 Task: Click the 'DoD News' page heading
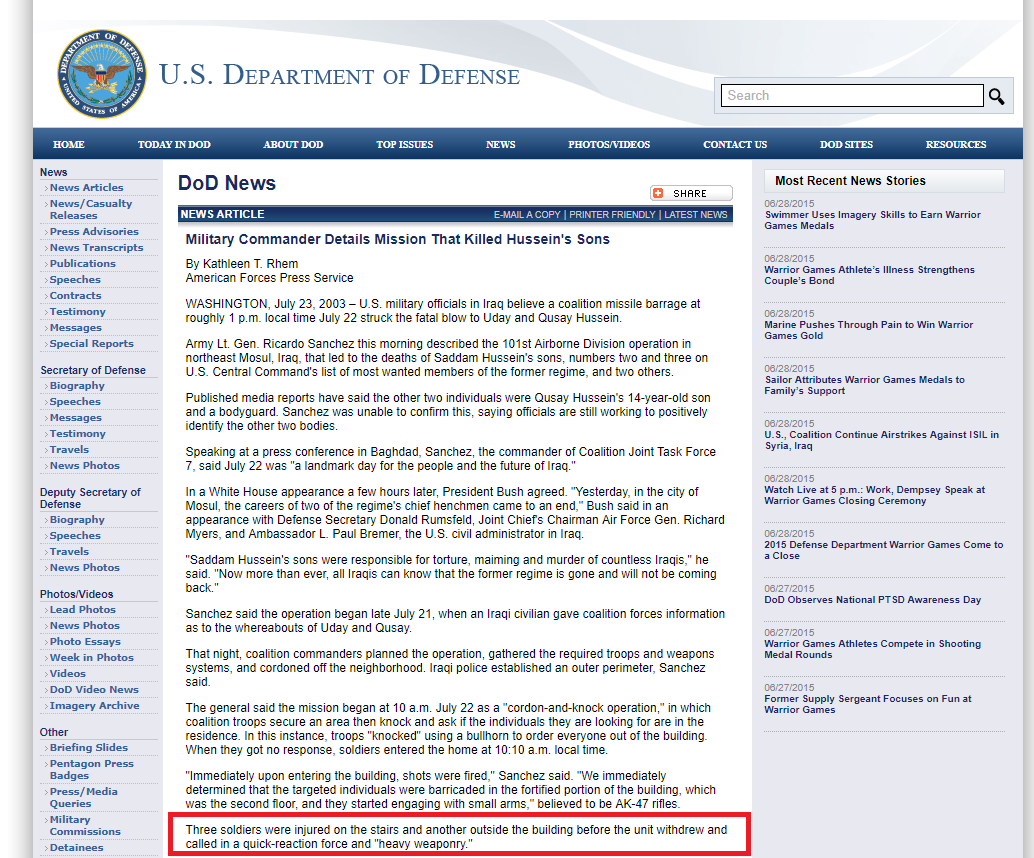click(227, 183)
